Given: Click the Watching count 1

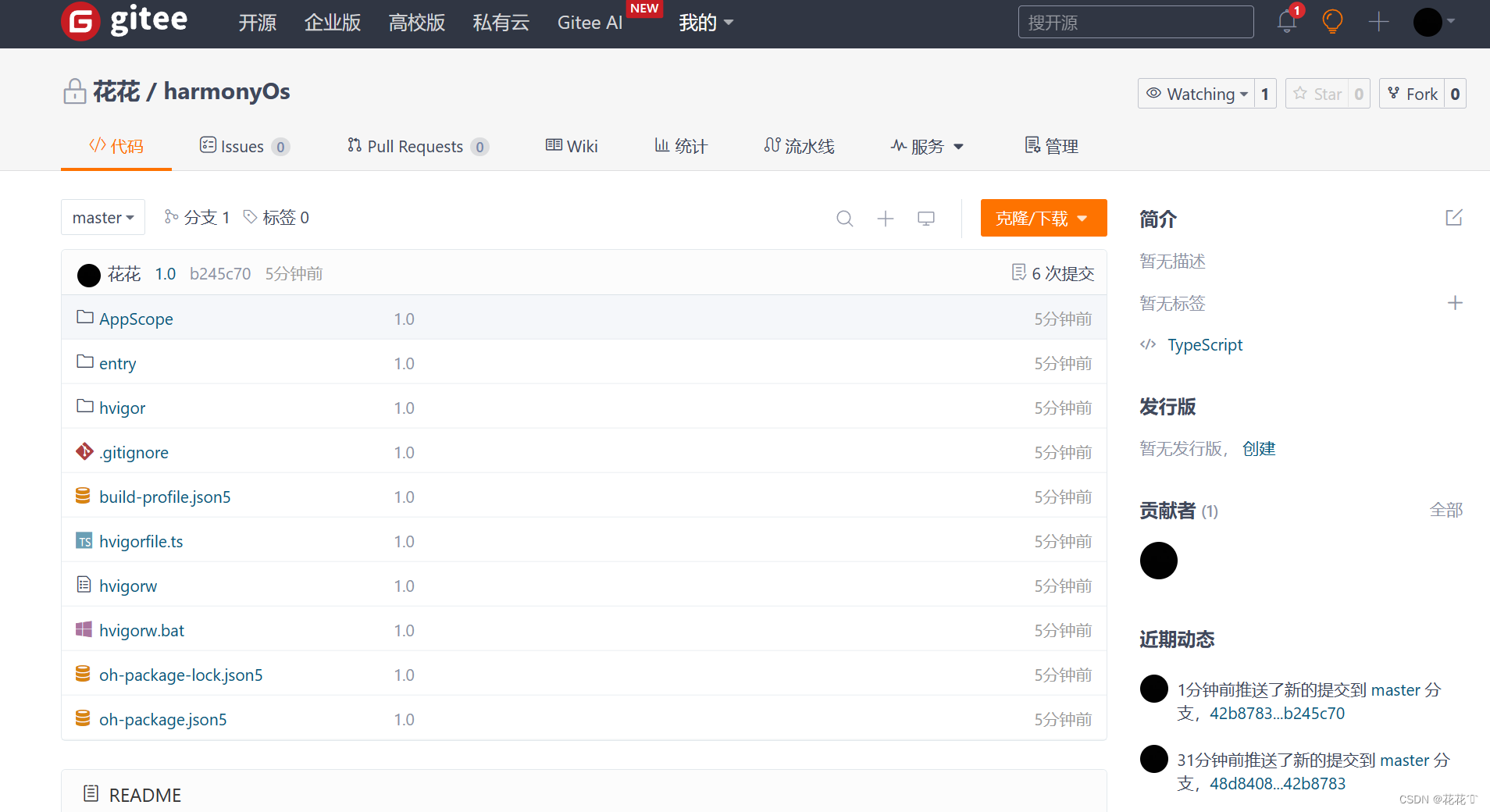Looking at the screenshot, I should 1265,94.
